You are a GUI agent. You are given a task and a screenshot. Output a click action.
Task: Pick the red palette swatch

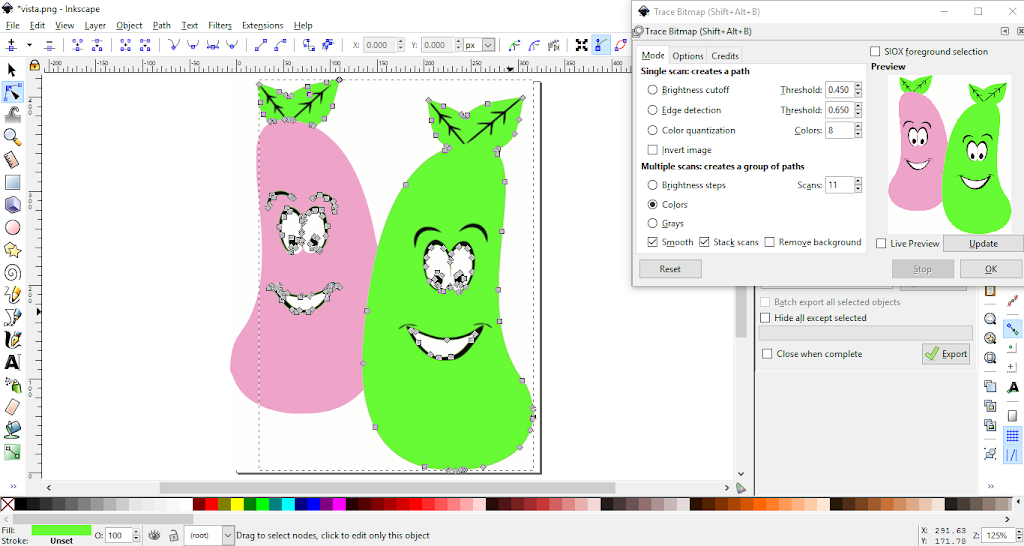(212, 504)
